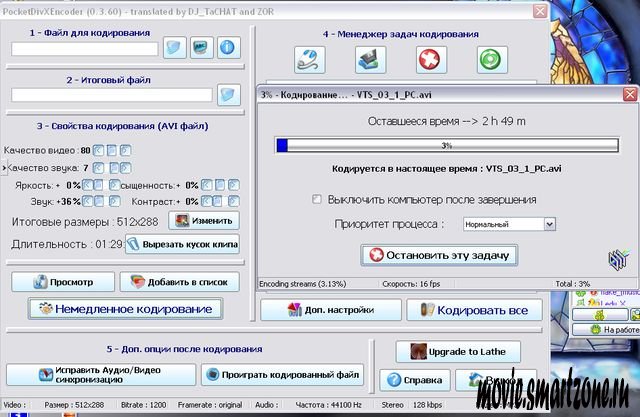Decrease audio quality with left arrow
640x417 pixels.
tap(98, 168)
